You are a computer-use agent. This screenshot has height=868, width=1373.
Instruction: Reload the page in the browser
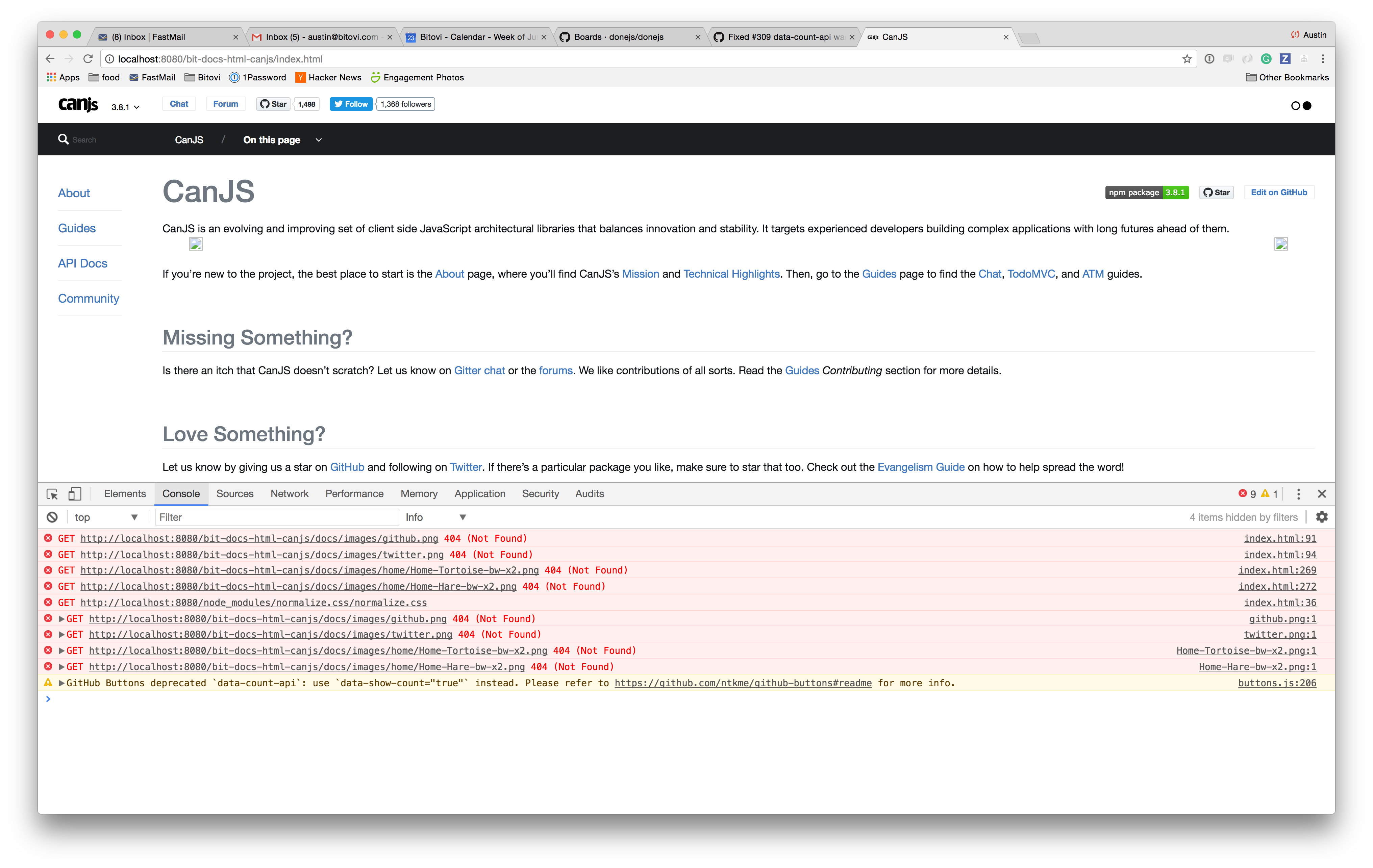88,59
